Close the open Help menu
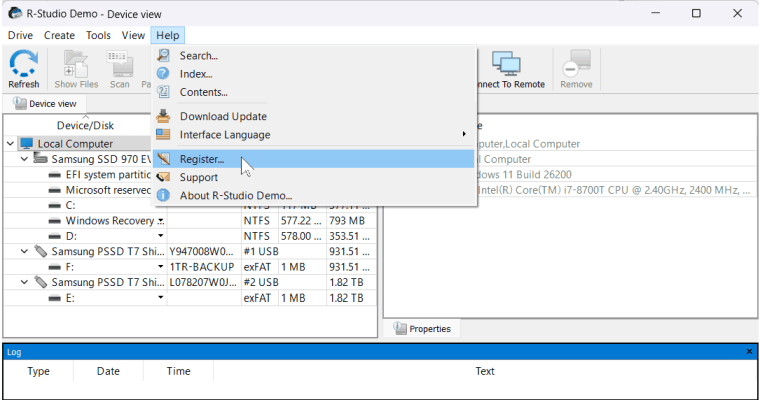The width and height of the screenshot is (760, 400). (x=168, y=35)
